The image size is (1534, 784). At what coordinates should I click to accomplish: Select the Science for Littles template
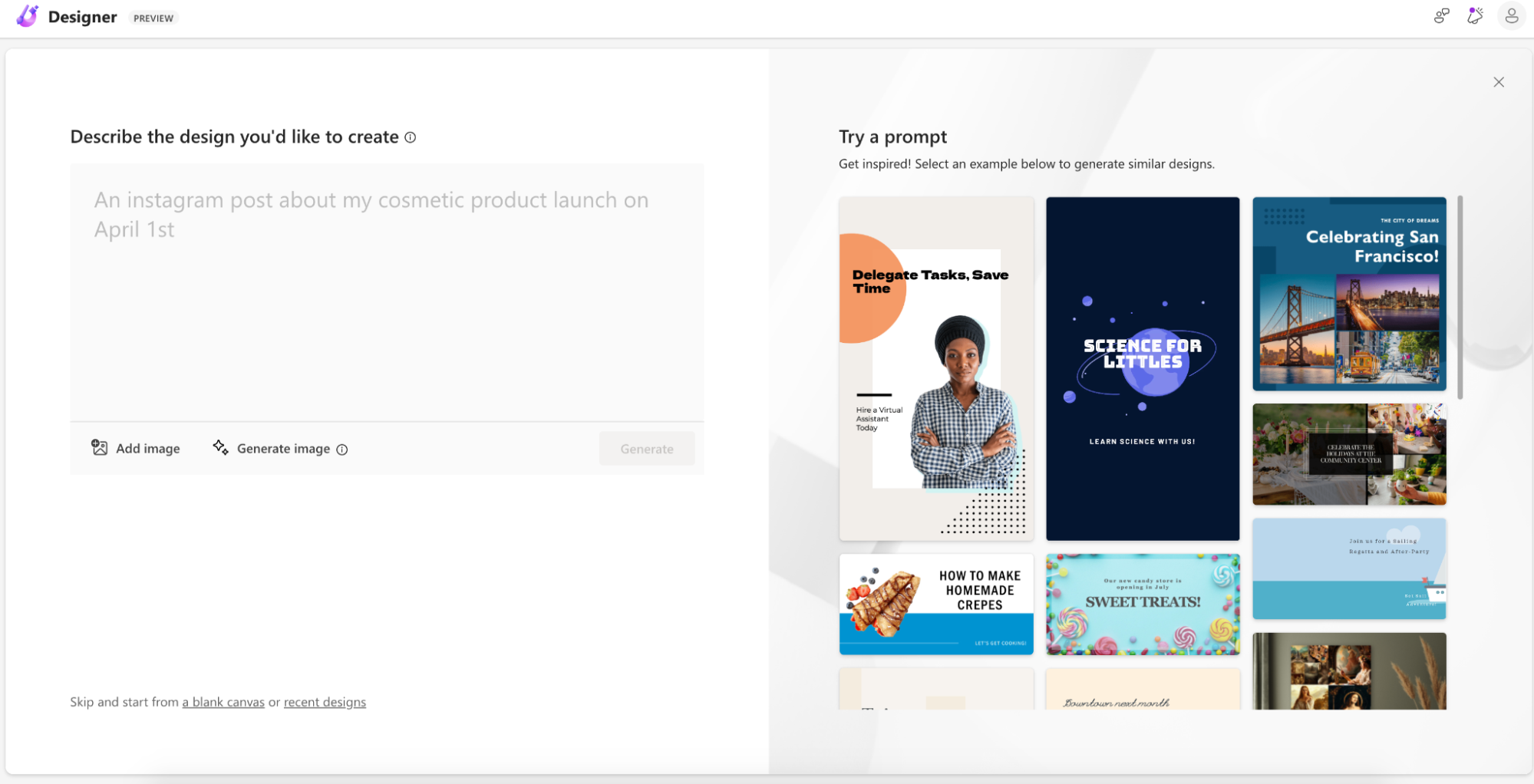tap(1143, 369)
